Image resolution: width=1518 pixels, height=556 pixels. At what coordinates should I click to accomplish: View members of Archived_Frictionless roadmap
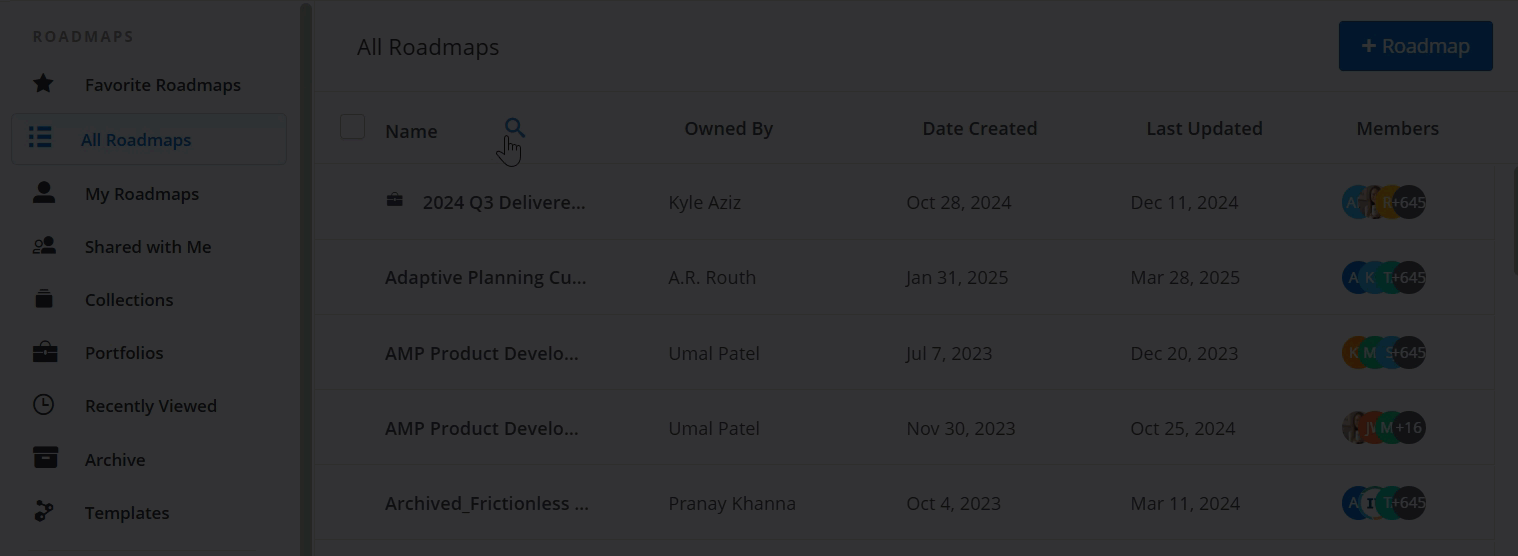click(1383, 503)
